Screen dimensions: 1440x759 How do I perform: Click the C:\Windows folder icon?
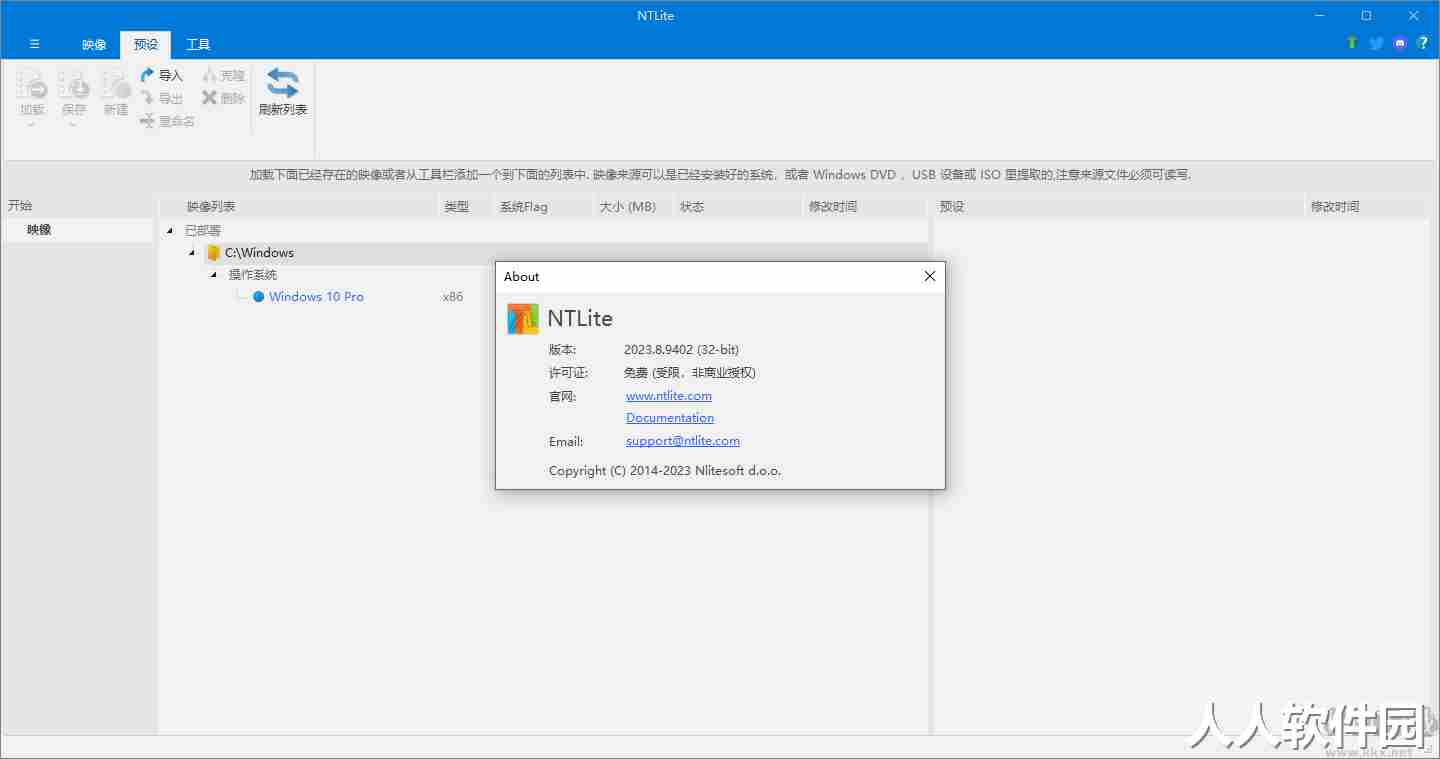212,253
